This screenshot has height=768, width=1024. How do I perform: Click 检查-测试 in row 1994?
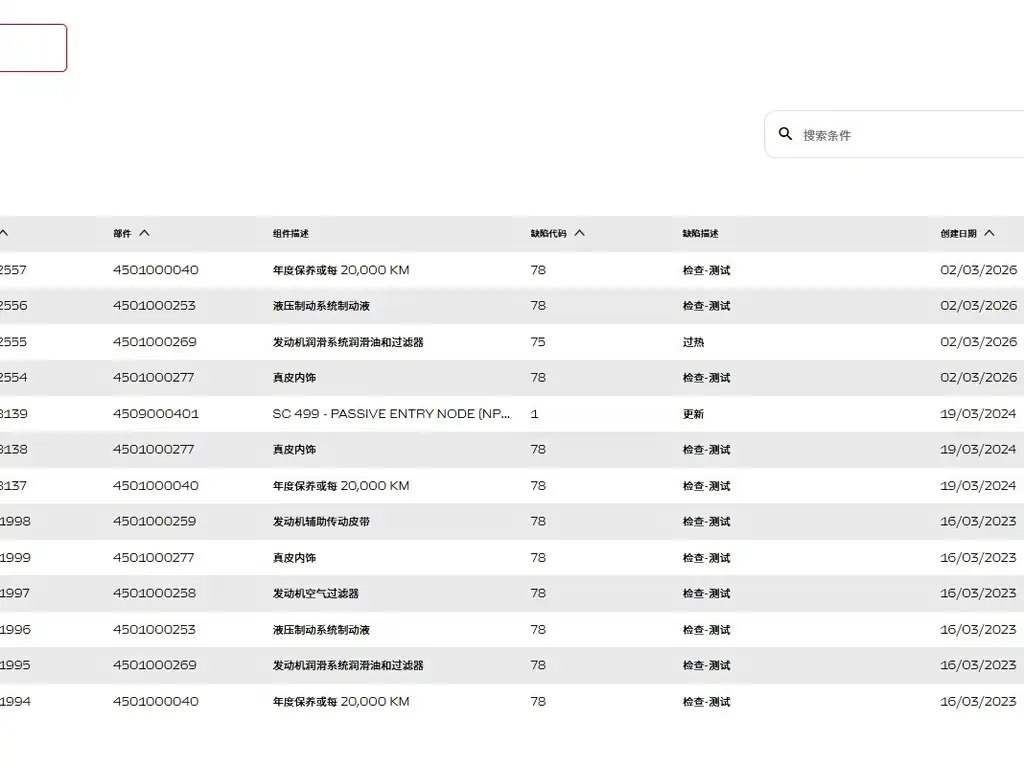pyautogui.click(x=706, y=702)
